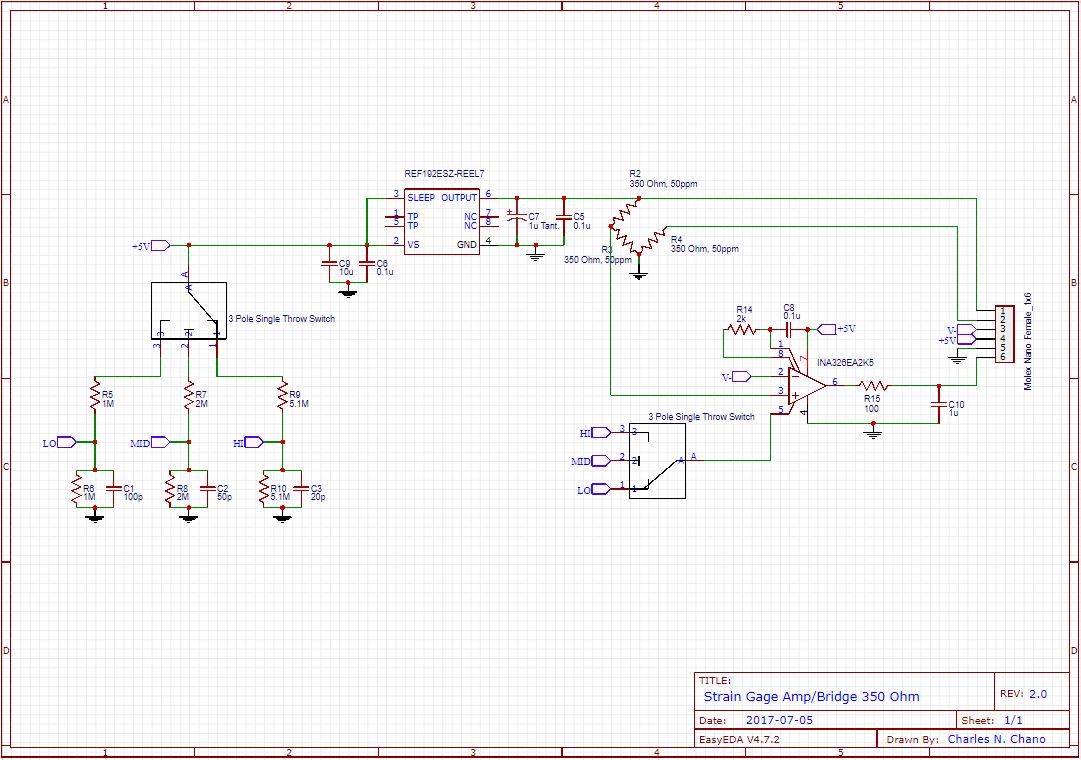This screenshot has height=760, width=1081.
Task: Click the 'REF192ESZ-REEL7' part name label
Action: click(444, 174)
